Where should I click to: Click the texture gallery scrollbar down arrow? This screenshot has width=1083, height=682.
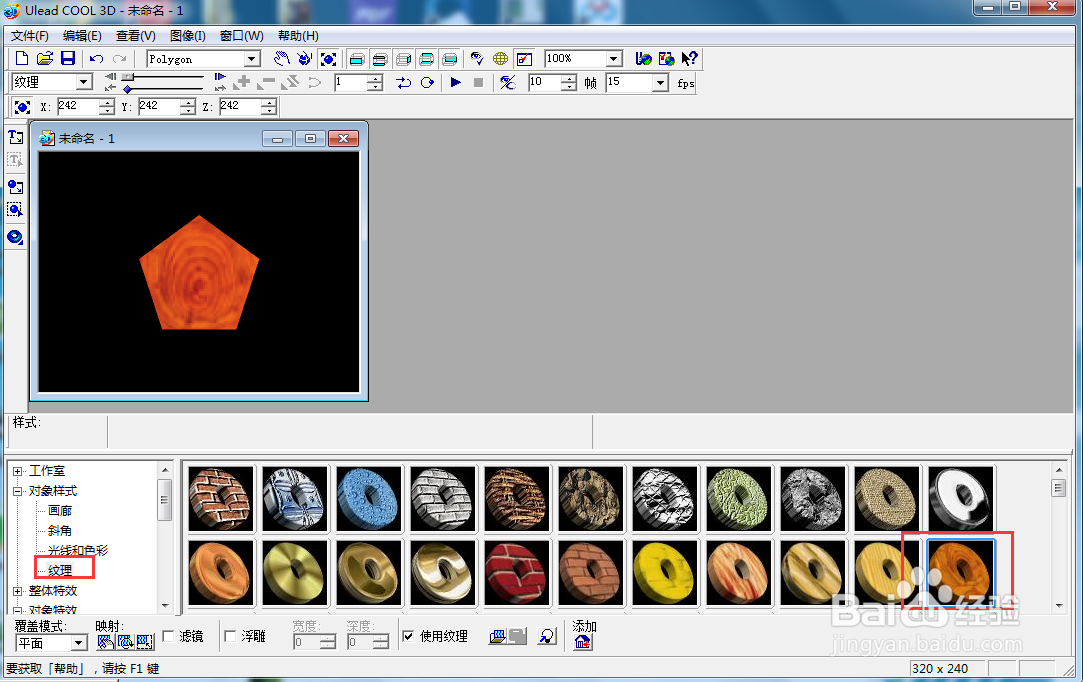pyautogui.click(x=1059, y=606)
